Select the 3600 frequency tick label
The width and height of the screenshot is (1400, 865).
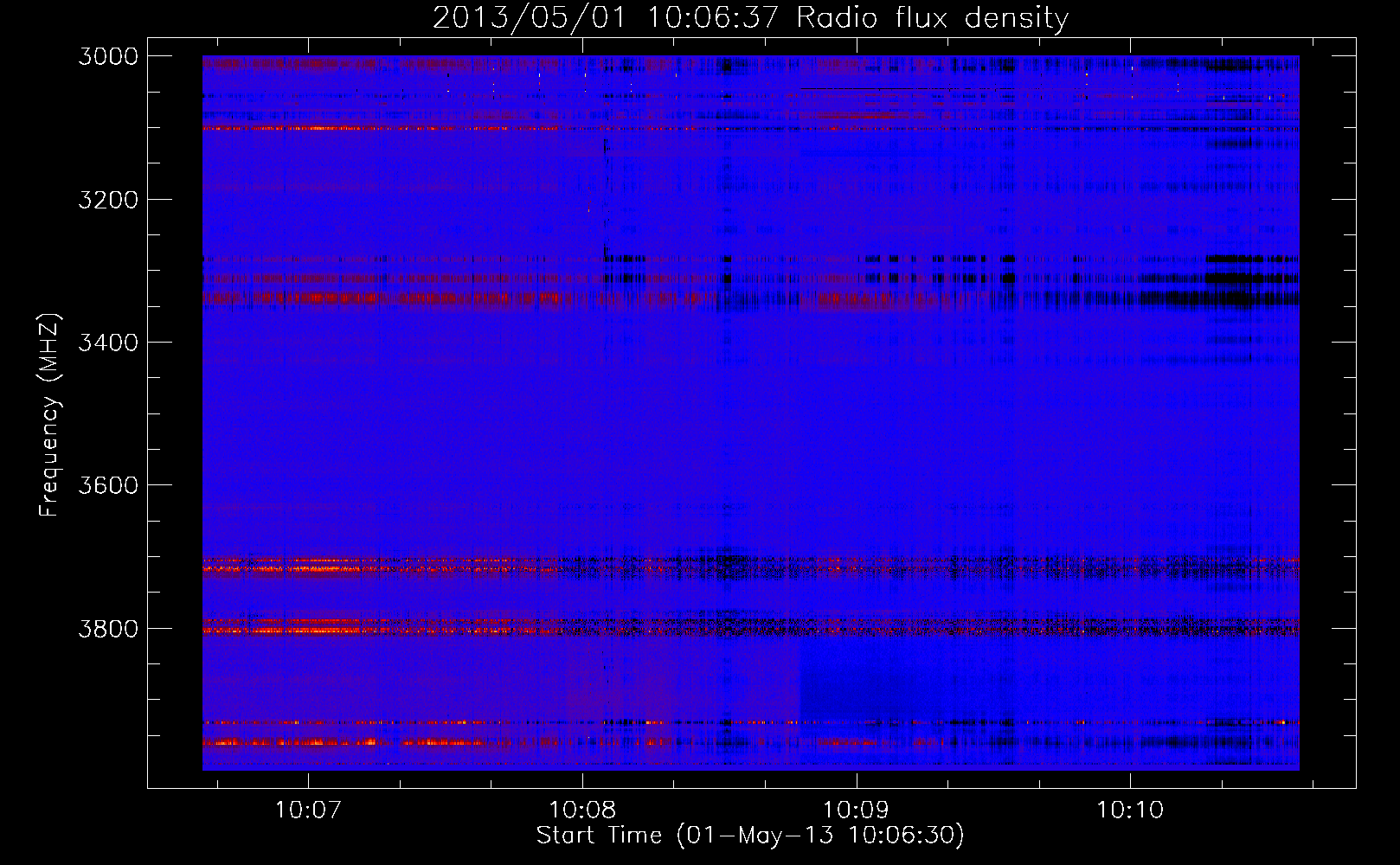point(108,485)
